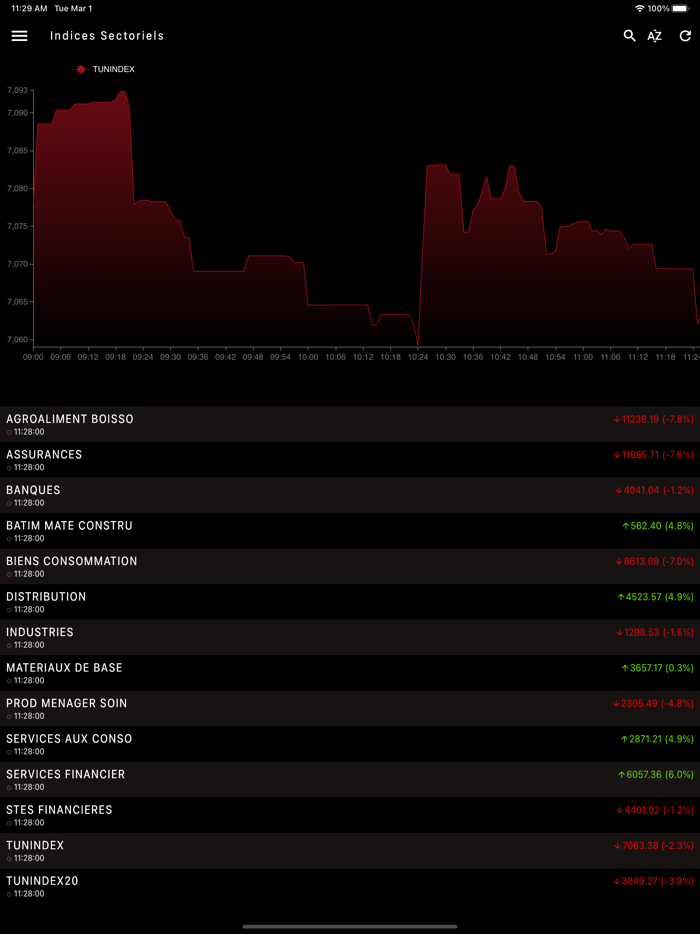Tap value 4523.57 (4.9%)

(x=655, y=597)
